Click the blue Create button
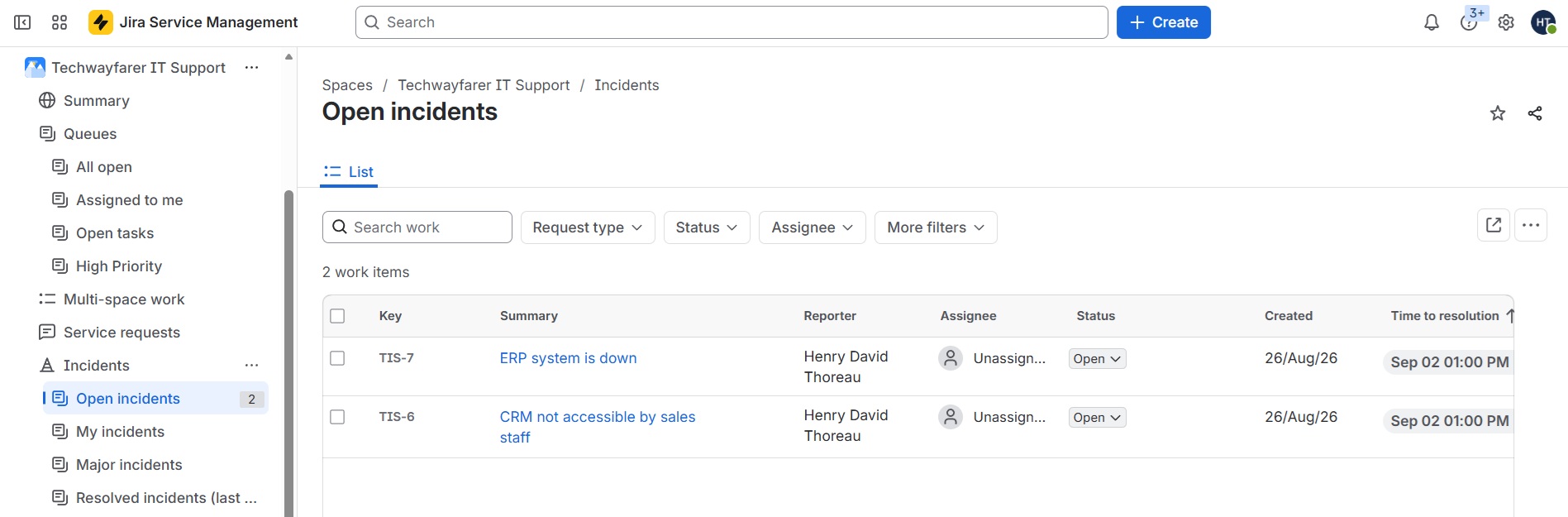The height and width of the screenshot is (517, 1568). point(1164,22)
